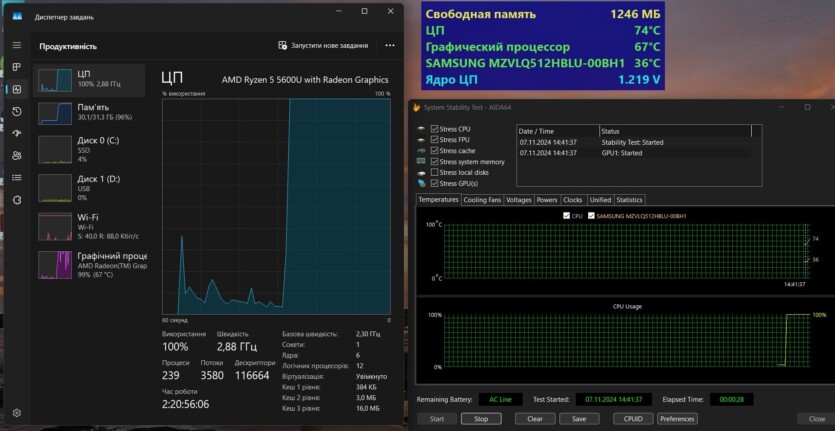
Task: Open the three-dot more options menu
Action: (x=387, y=46)
